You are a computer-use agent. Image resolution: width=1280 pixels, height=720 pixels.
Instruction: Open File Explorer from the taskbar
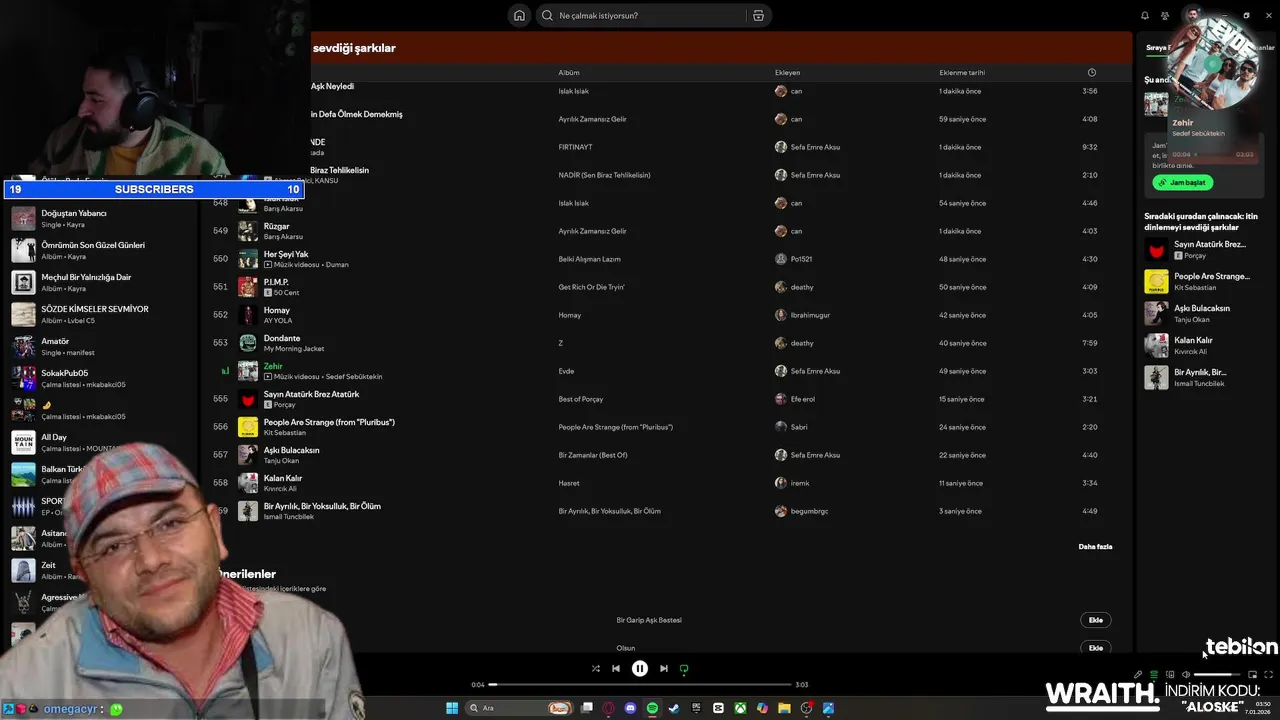click(784, 708)
